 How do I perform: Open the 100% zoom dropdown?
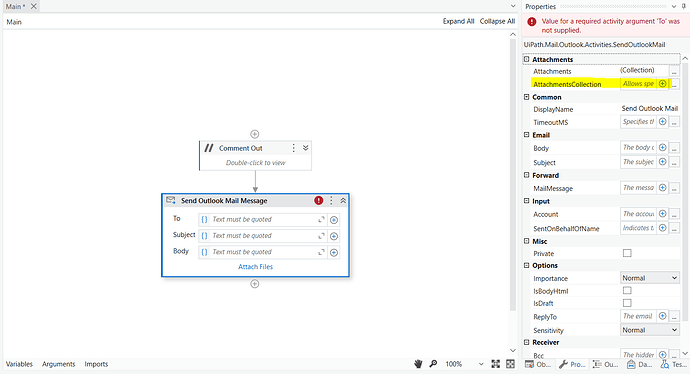coord(481,364)
